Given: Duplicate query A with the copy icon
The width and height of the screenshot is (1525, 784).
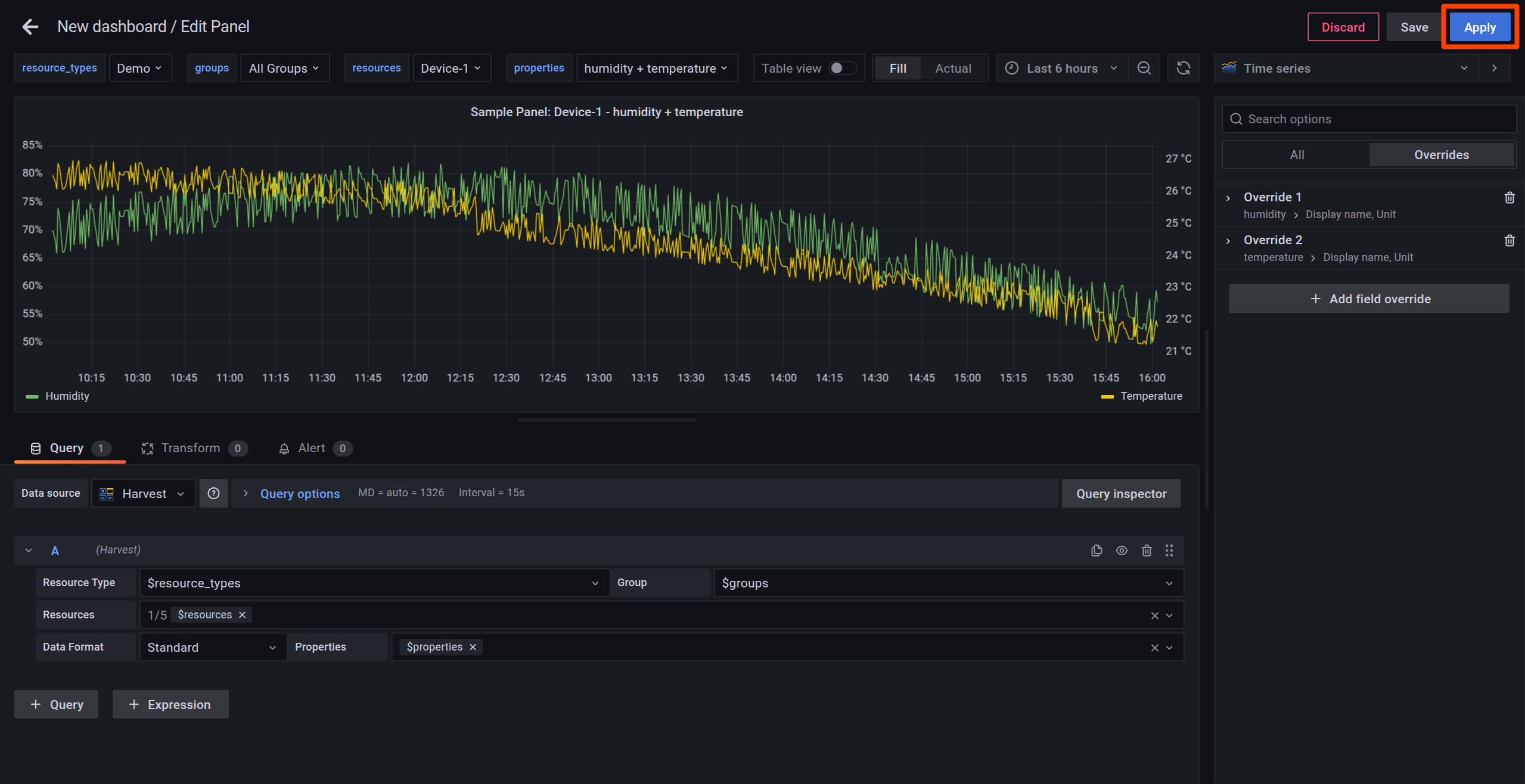Looking at the screenshot, I should (1096, 550).
